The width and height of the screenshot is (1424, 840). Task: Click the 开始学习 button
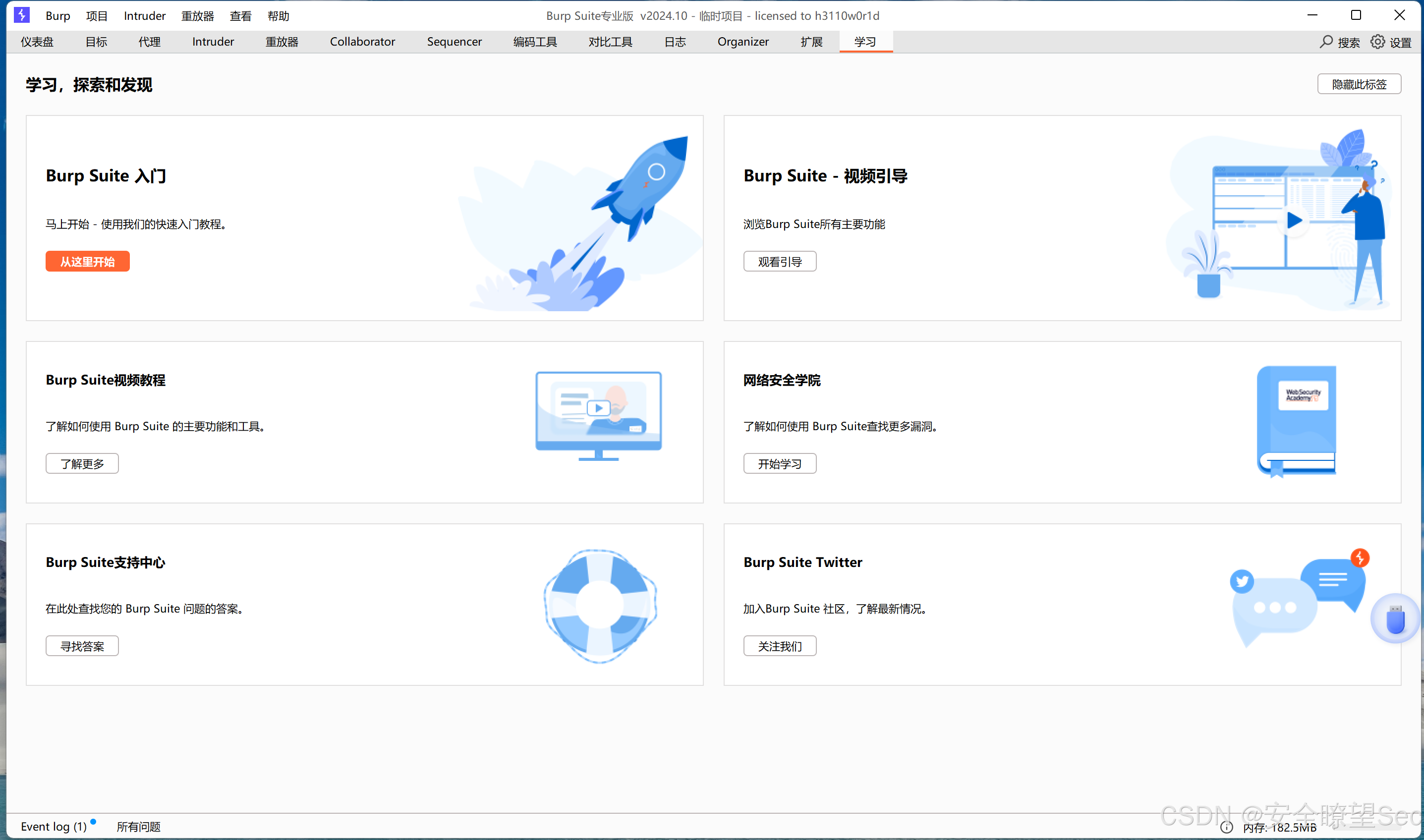pyautogui.click(x=779, y=463)
